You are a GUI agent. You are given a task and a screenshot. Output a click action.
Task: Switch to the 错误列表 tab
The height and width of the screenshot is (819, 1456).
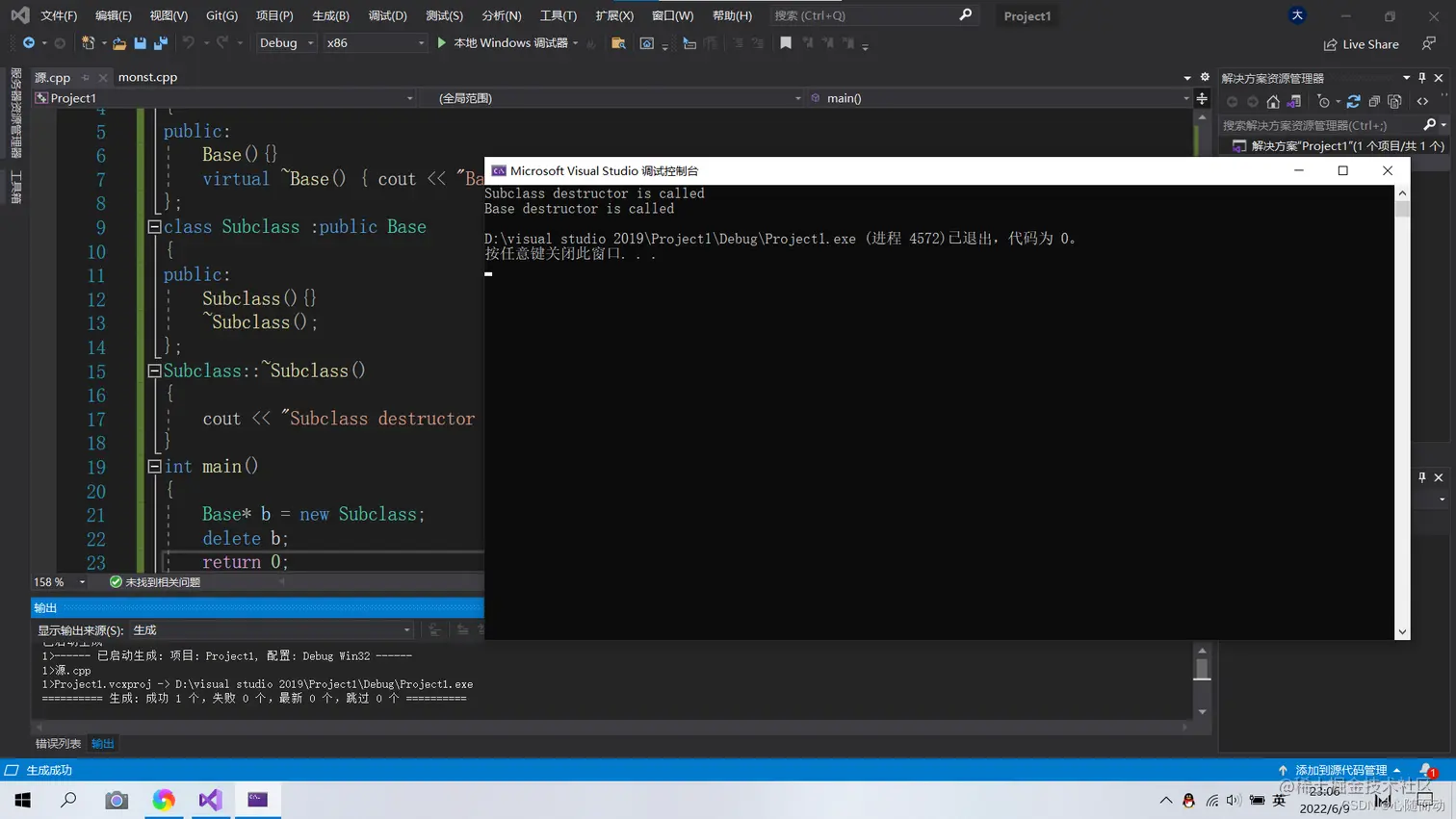[x=58, y=743]
